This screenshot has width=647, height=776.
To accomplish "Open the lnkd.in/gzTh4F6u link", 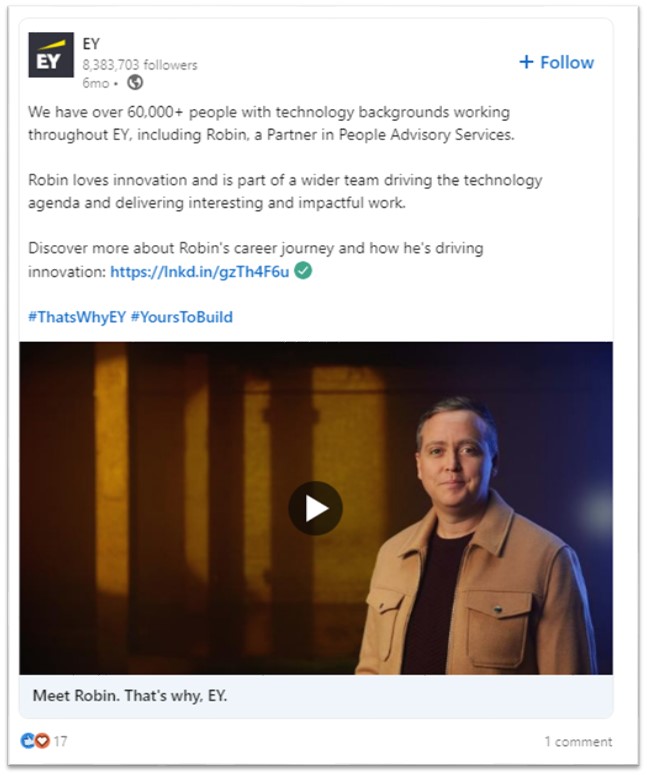I will 199,272.
